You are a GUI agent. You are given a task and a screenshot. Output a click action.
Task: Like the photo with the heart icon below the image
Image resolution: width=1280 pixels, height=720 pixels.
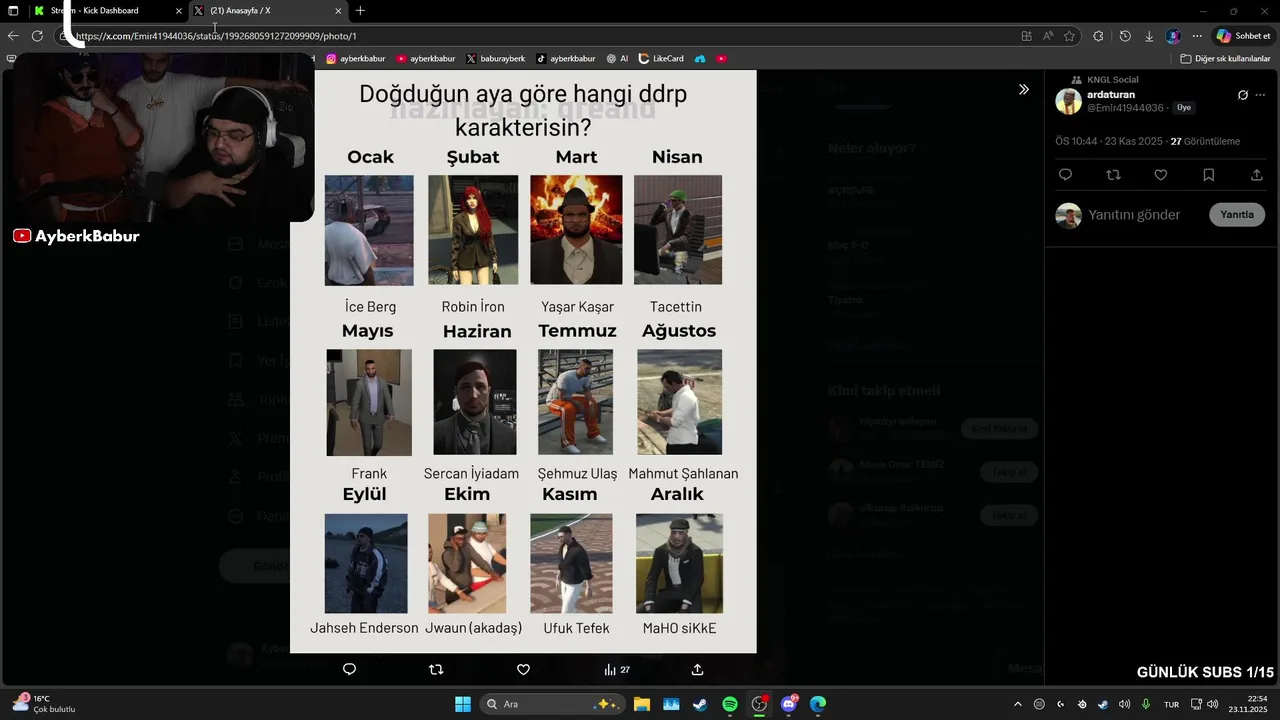[x=523, y=669]
